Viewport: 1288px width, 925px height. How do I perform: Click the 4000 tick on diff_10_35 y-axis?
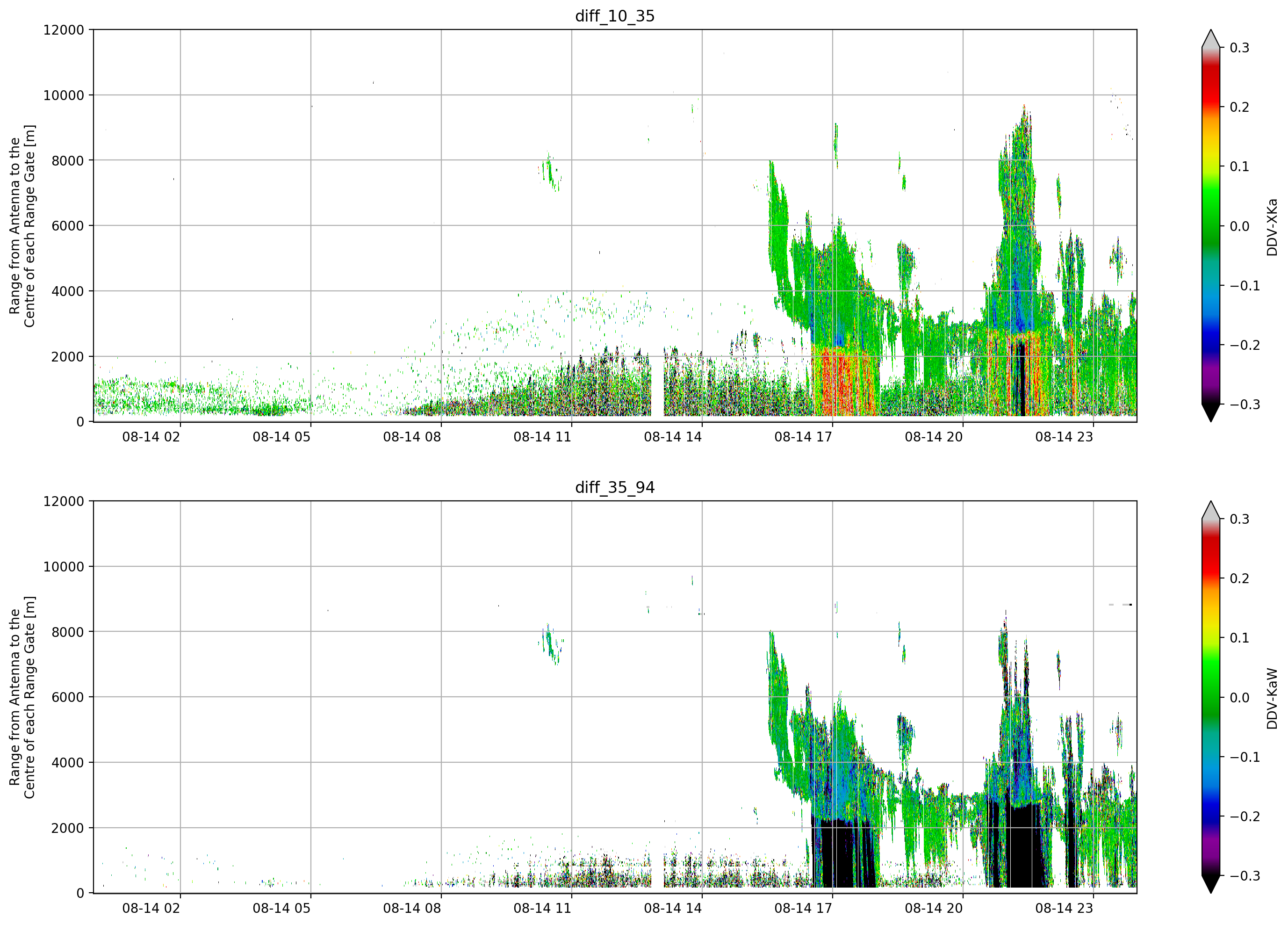tap(68, 291)
